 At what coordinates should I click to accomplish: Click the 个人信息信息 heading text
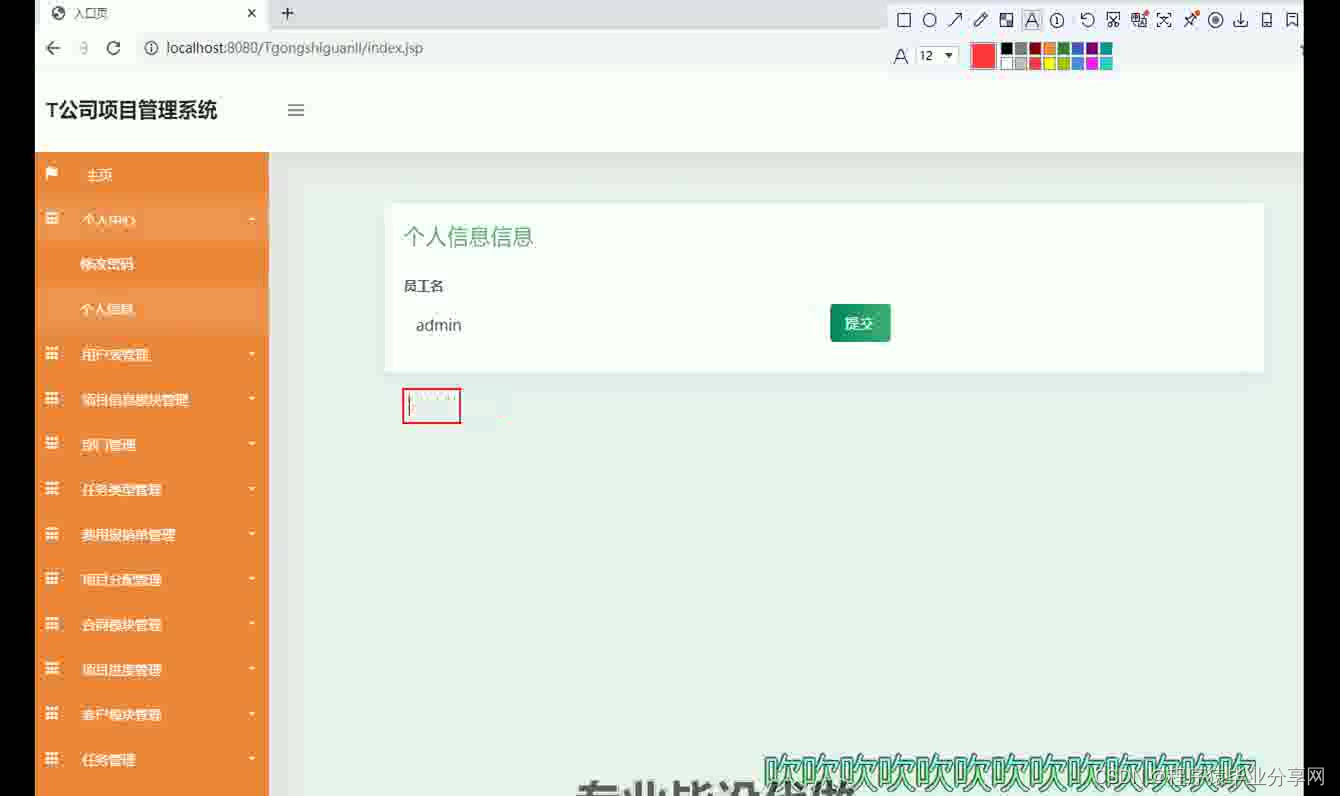468,237
